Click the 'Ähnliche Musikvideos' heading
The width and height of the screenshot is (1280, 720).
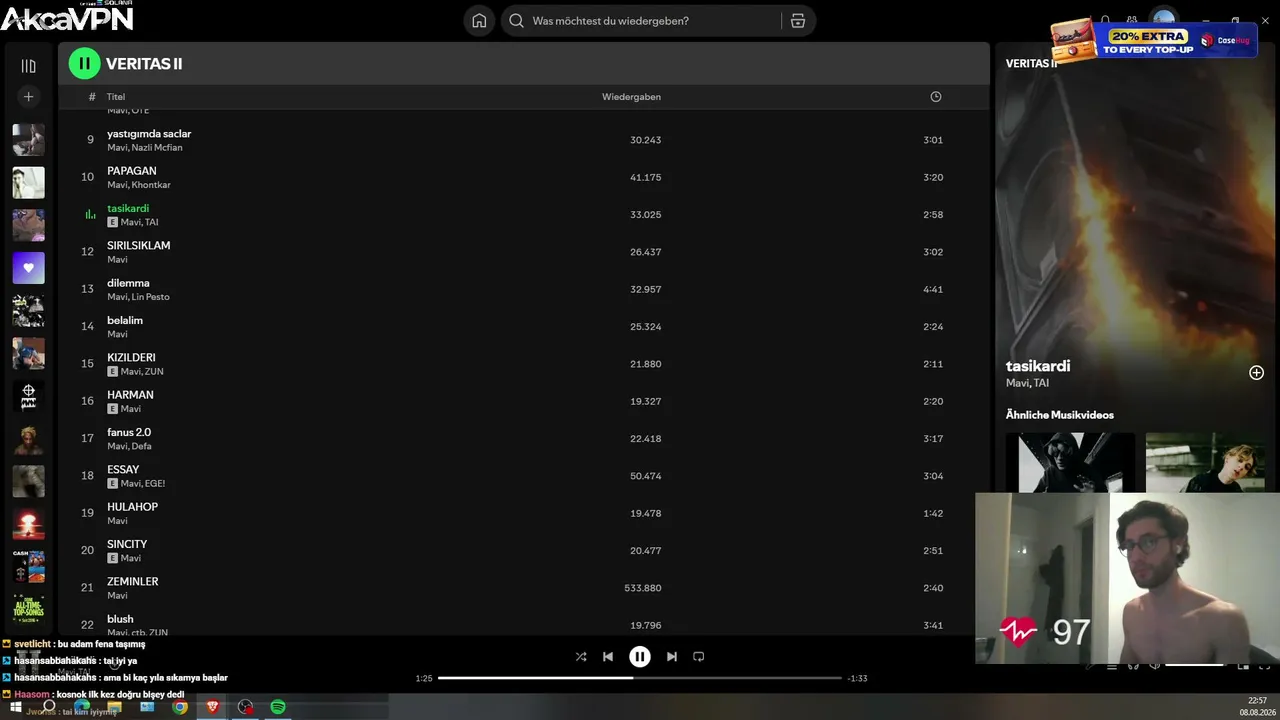(x=1060, y=415)
